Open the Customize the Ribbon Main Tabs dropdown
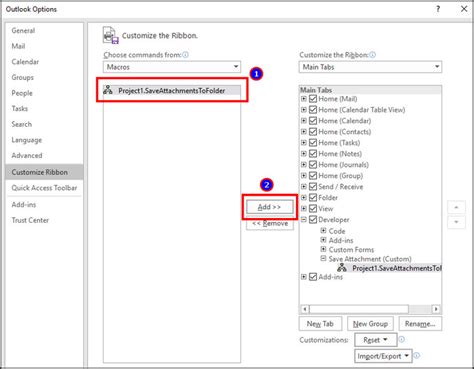Image resolution: width=474 pixels, height=369 pixels. pos(370,67)
